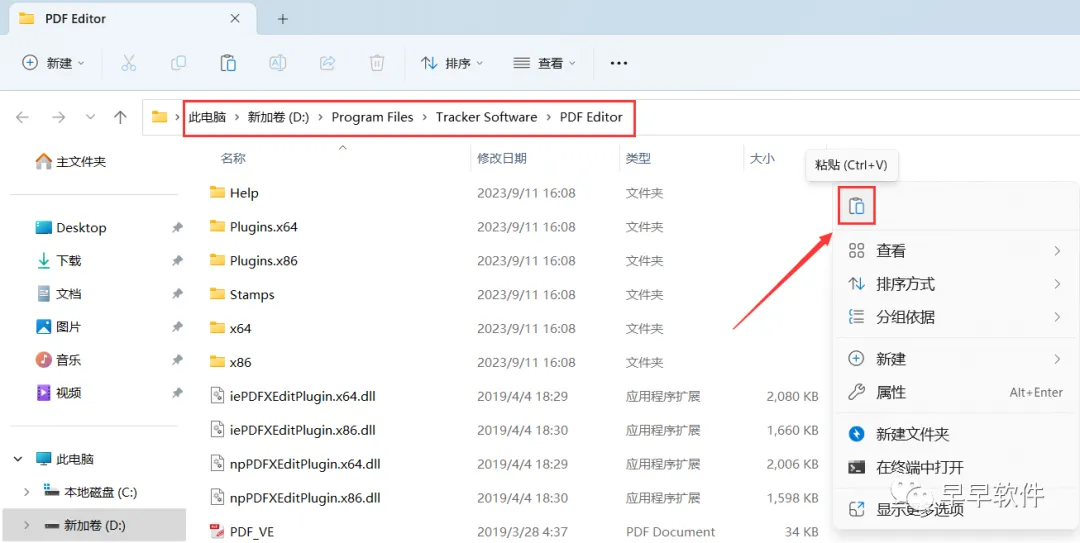Click the Rename icon in toolbar
This screenshot has width=1080, height=543.
278,63
